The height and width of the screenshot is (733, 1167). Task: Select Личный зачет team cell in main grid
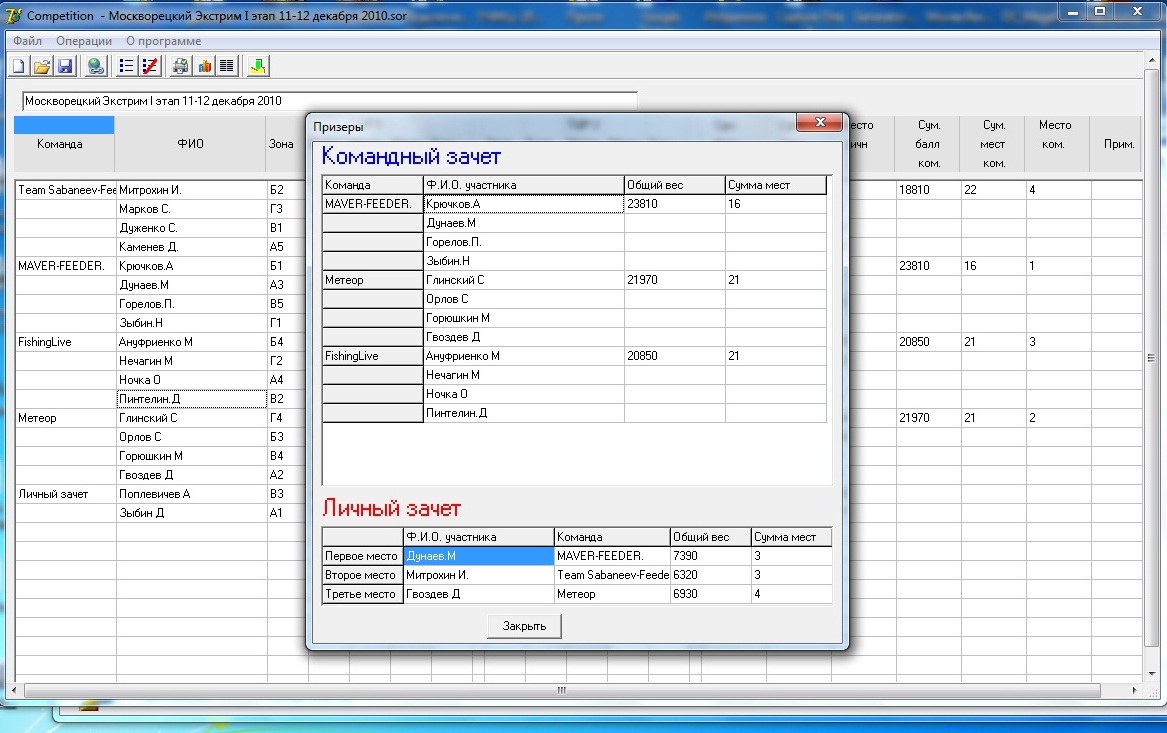65,494
